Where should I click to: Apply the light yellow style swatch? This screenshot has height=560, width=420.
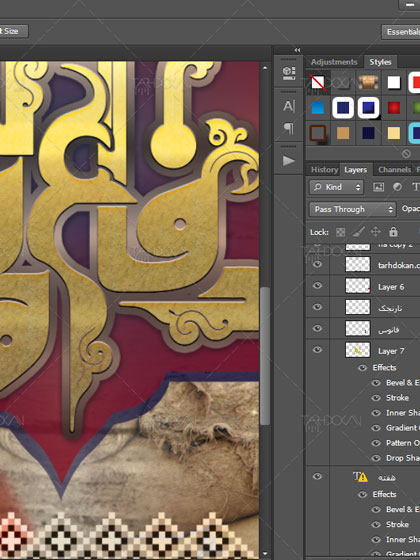(394, 133)
